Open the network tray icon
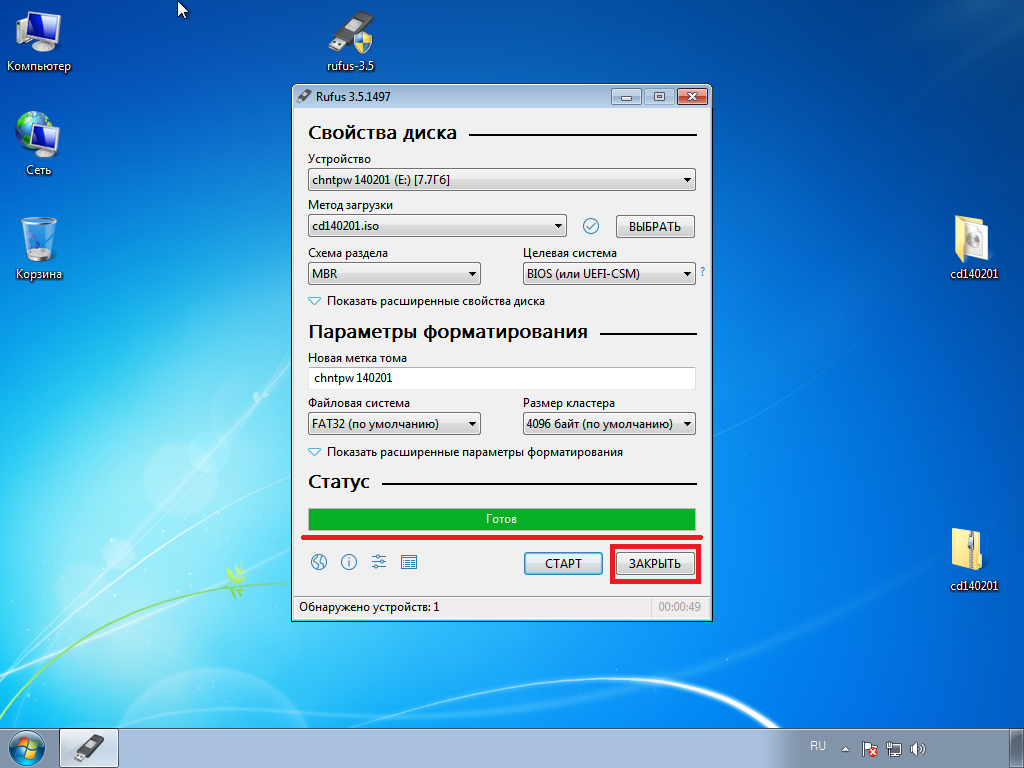 (x=893, y=749)
